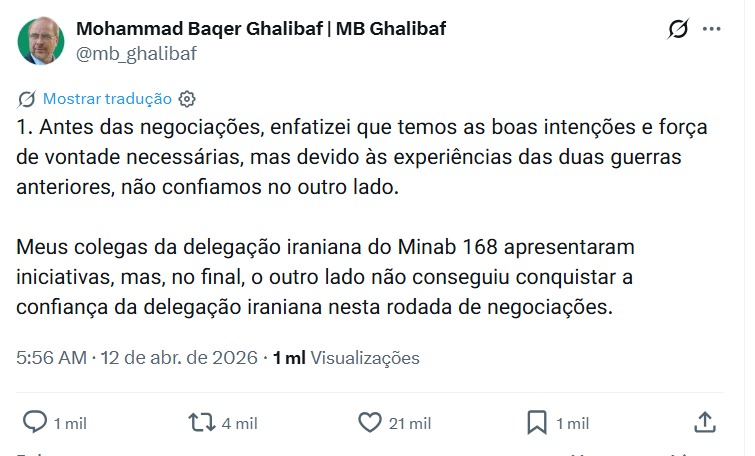Viewport: 755px width, 456px height.
Task: Click the share upload arrow icon
Action: [x=704, y=422]
